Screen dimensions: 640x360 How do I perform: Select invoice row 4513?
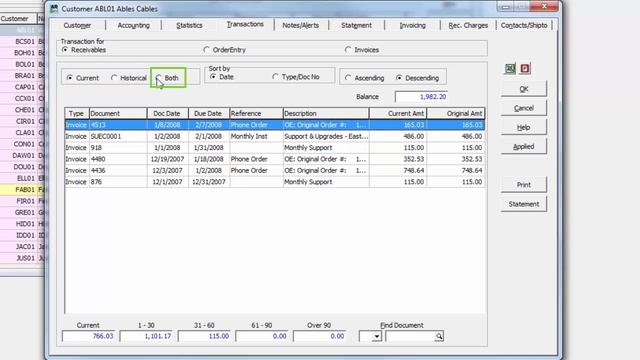[x=275, y=125]
